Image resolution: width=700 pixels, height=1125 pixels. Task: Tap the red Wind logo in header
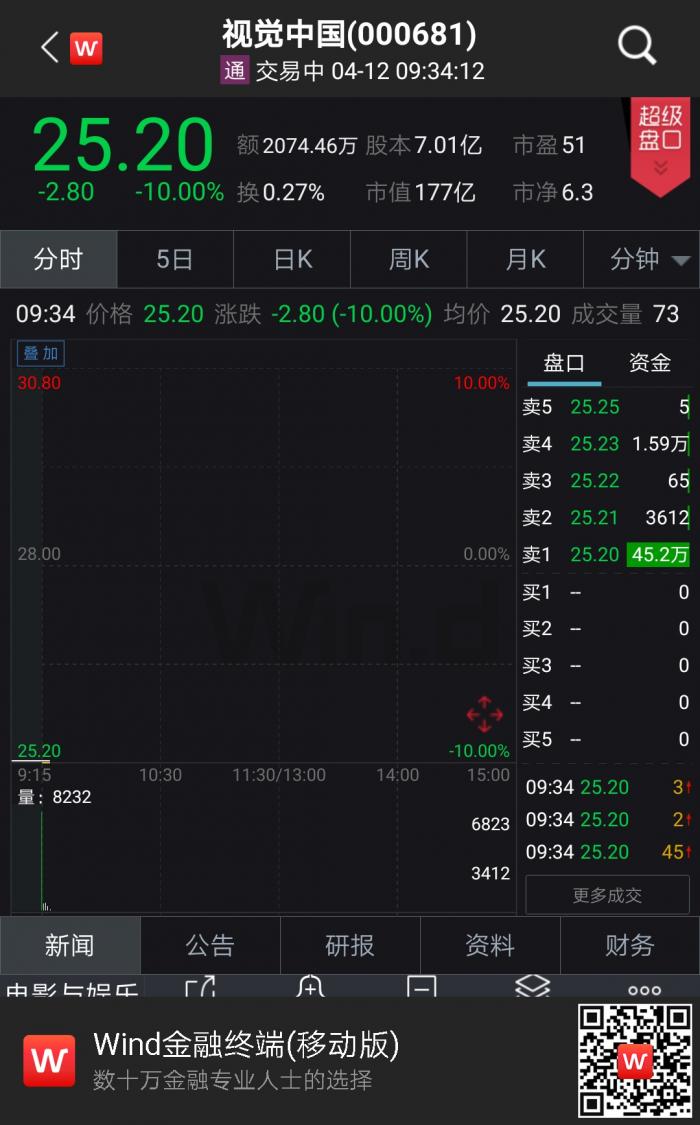pyautogui.click(x=86, y=47)
